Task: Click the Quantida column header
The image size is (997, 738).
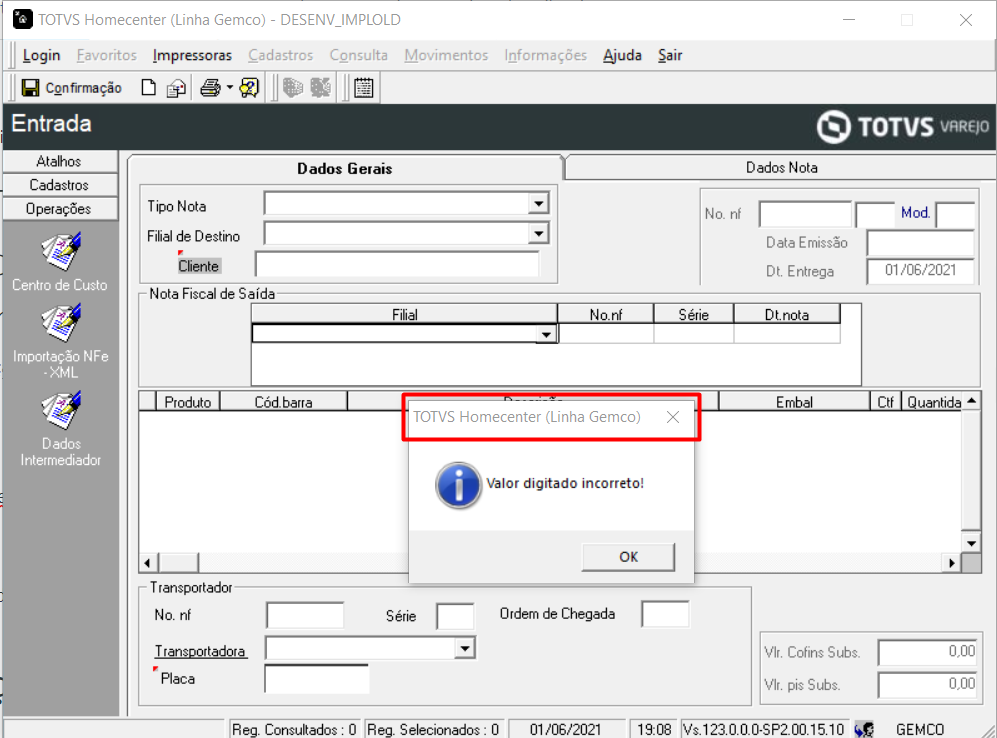Action: pyautogui.click(x=933, y=402)
